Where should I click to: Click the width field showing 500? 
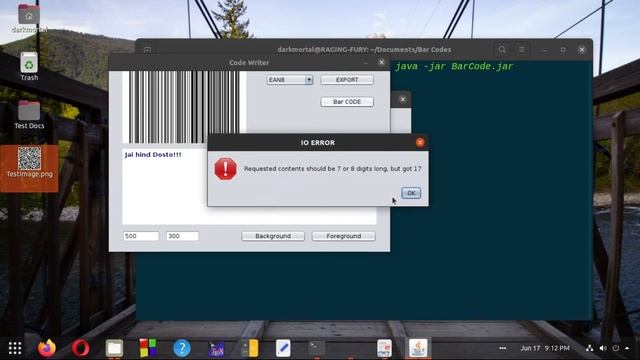tap(141, 236)
